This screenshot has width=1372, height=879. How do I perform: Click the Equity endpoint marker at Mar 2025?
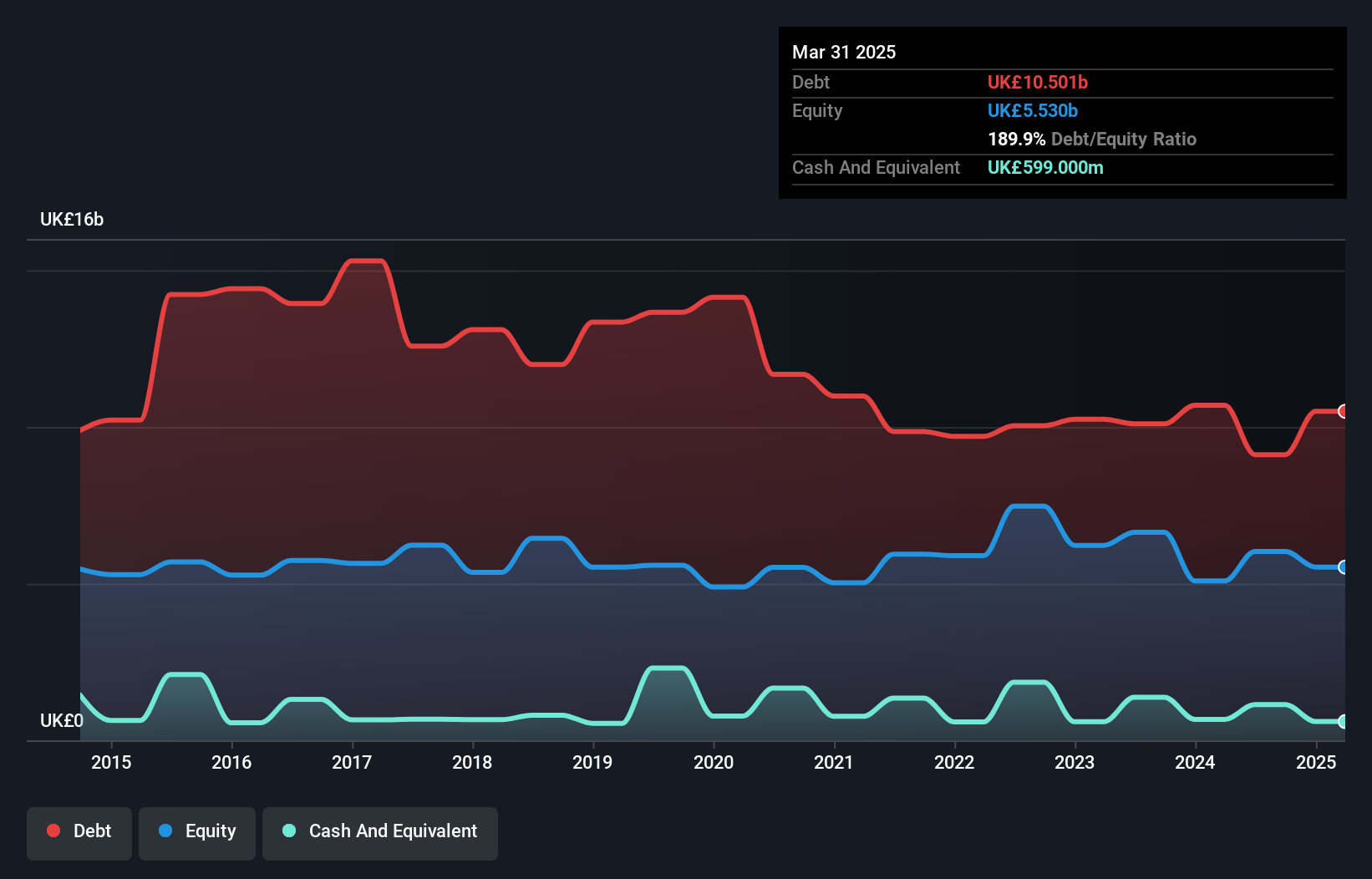[x=1344, y=567]
